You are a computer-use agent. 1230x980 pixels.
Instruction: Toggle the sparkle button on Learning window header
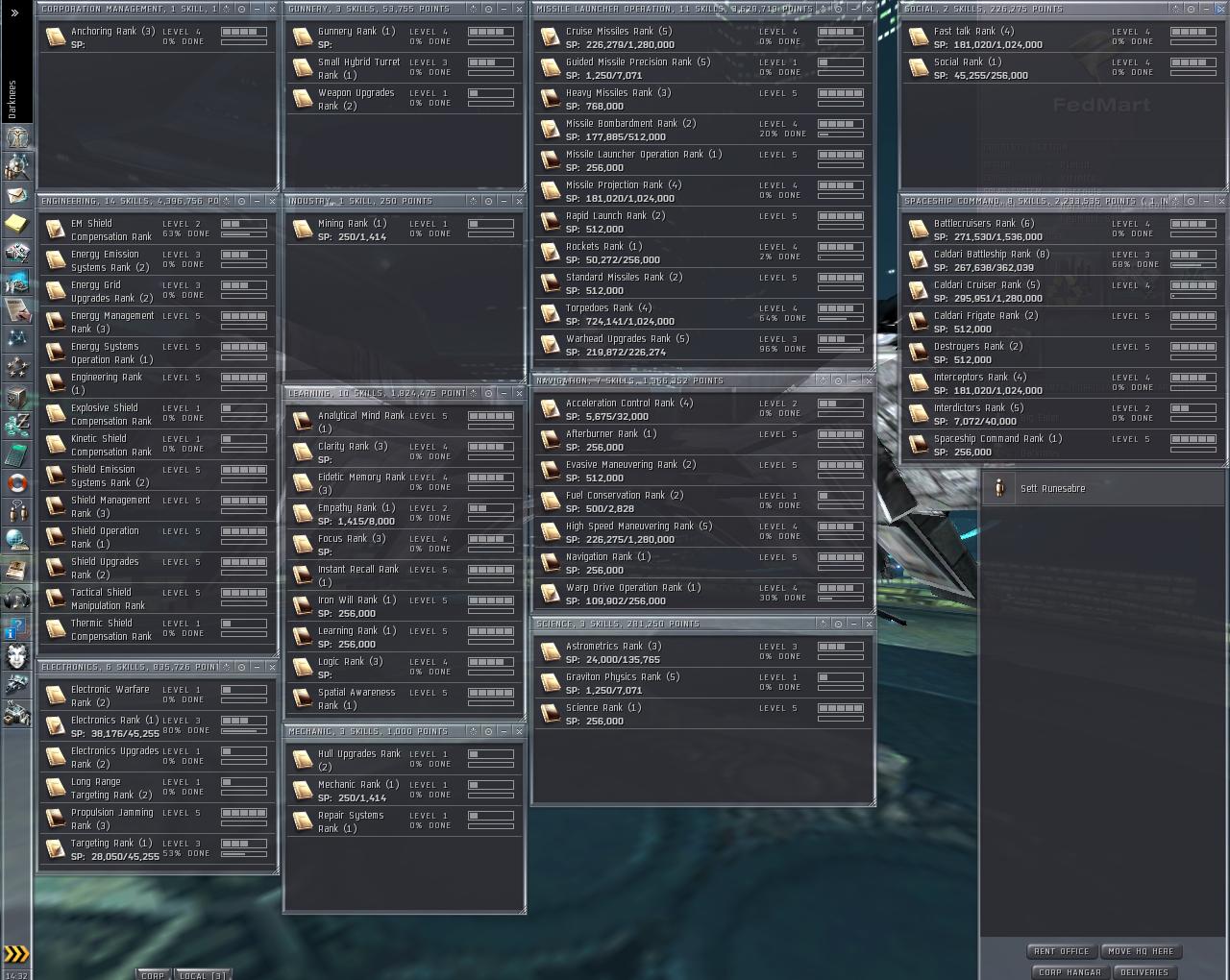pos(474,393)
